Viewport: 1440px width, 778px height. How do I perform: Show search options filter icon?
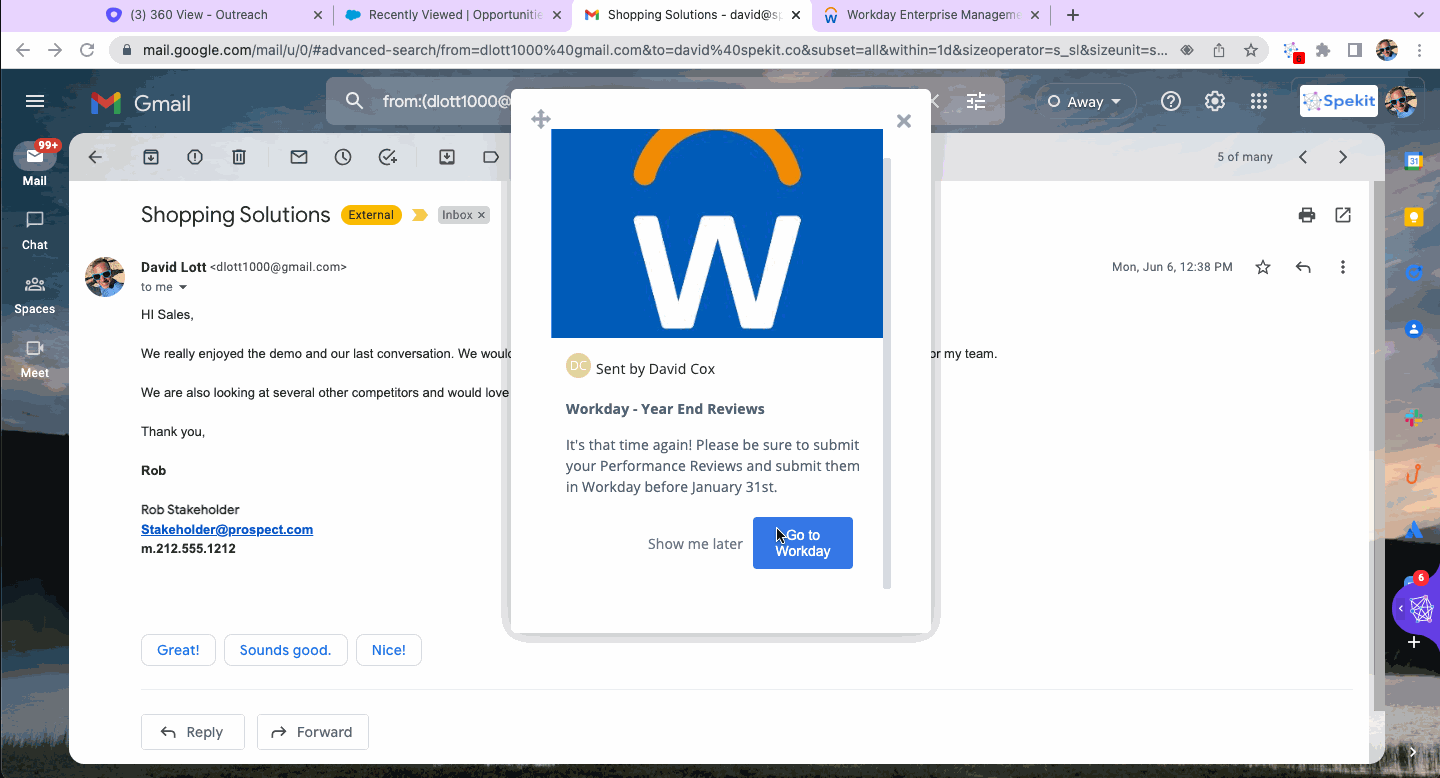(976, 101)
